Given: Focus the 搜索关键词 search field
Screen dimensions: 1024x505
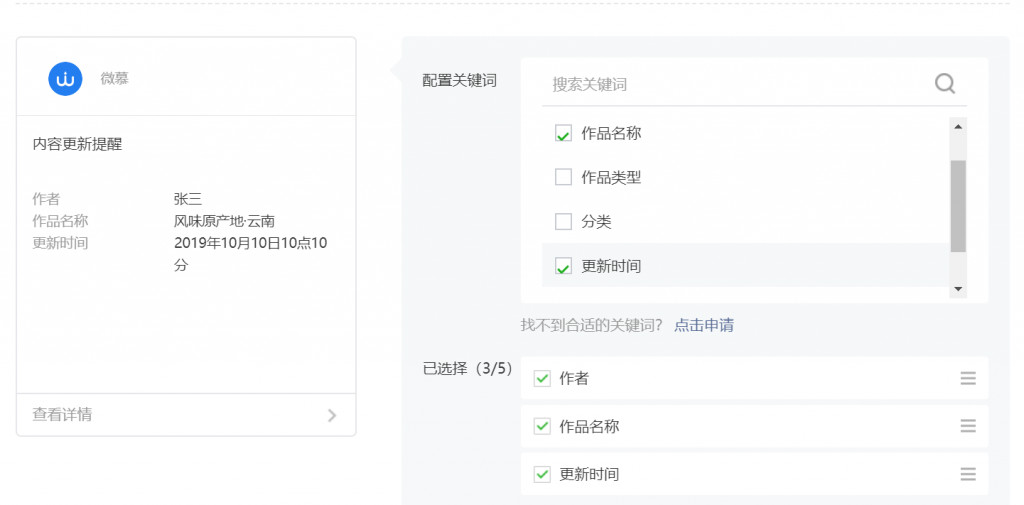Looking at the screenshot, I should (738, 84).
